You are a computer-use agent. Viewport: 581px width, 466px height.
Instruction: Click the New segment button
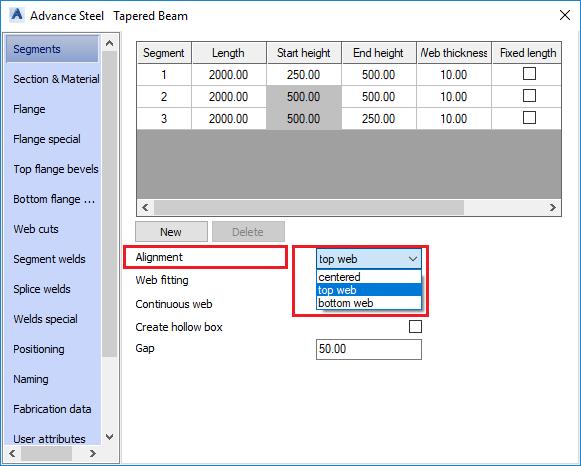[x=171, y=232]
